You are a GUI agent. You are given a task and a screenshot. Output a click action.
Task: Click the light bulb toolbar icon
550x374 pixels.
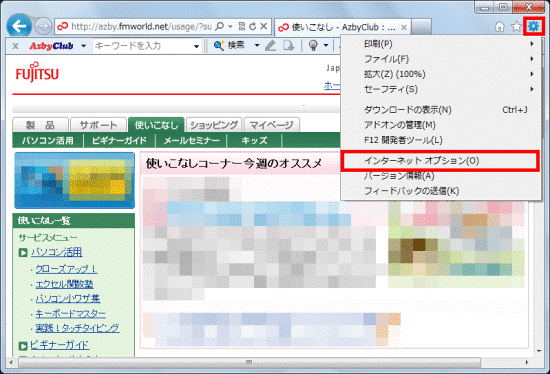tap(314, 46)
